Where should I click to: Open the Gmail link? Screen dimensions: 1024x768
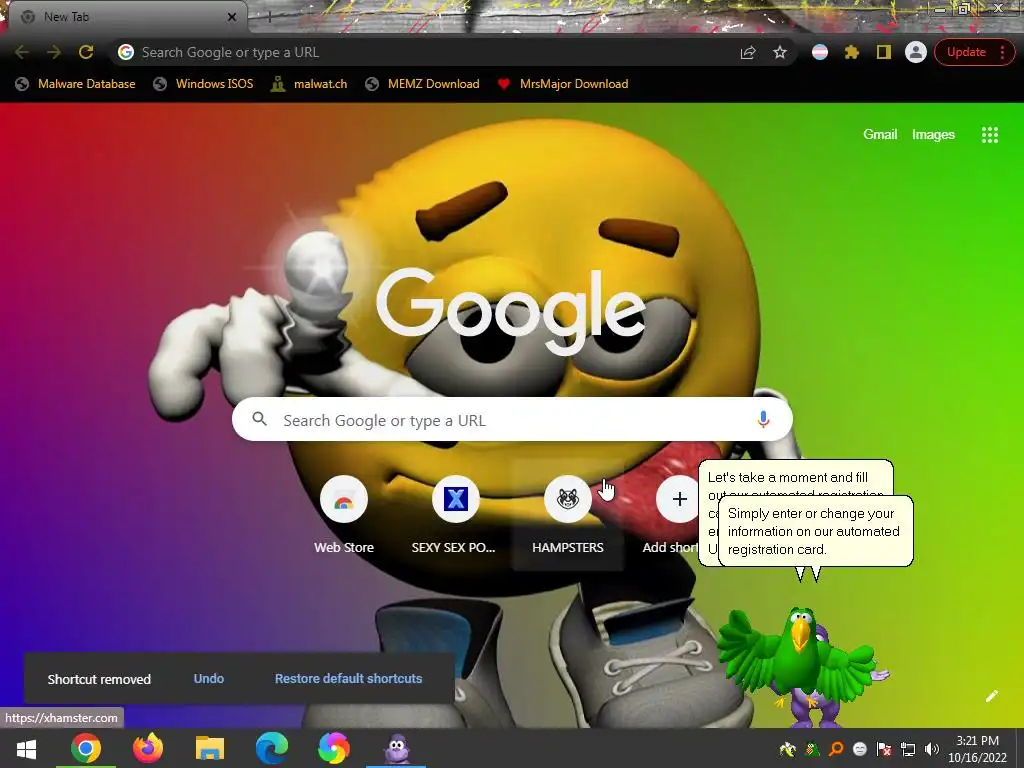[880, 135]
